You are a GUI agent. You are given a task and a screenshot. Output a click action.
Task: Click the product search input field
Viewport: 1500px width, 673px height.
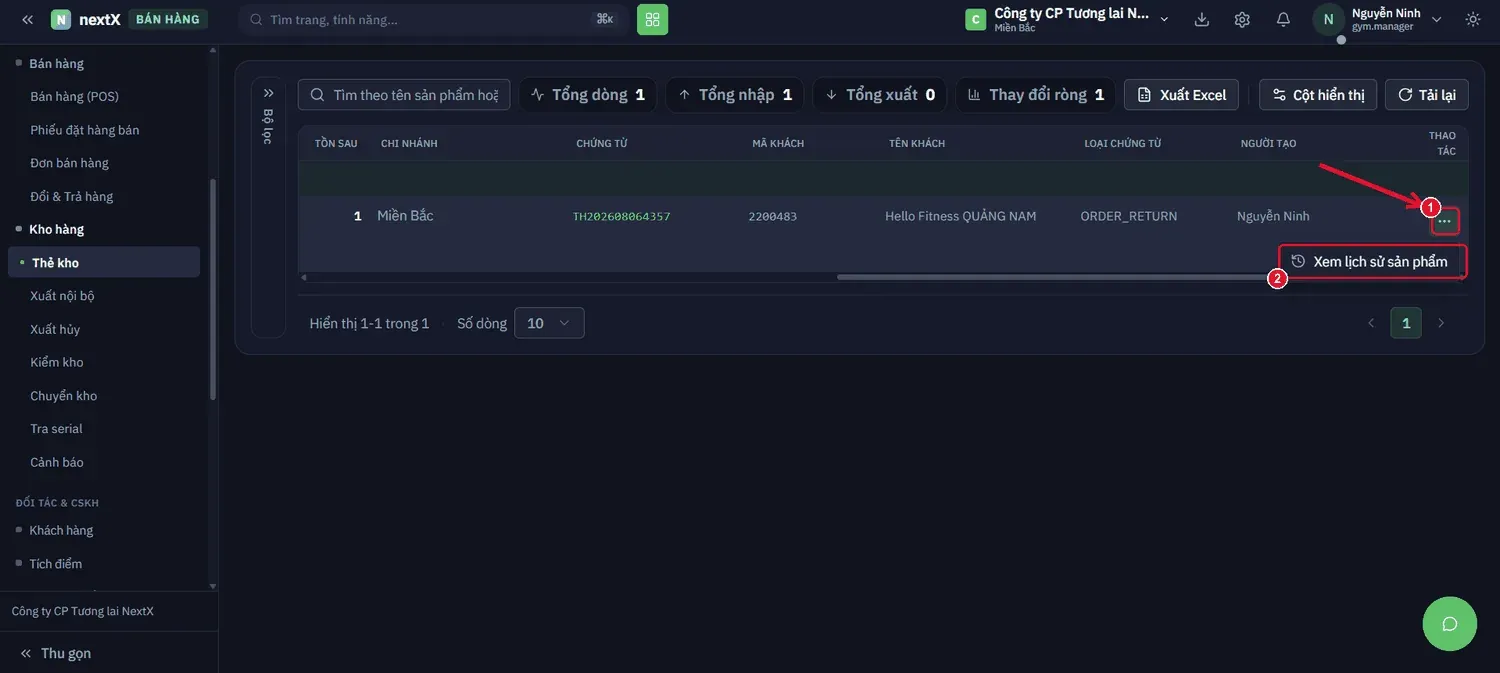click(x=405, y=95)
